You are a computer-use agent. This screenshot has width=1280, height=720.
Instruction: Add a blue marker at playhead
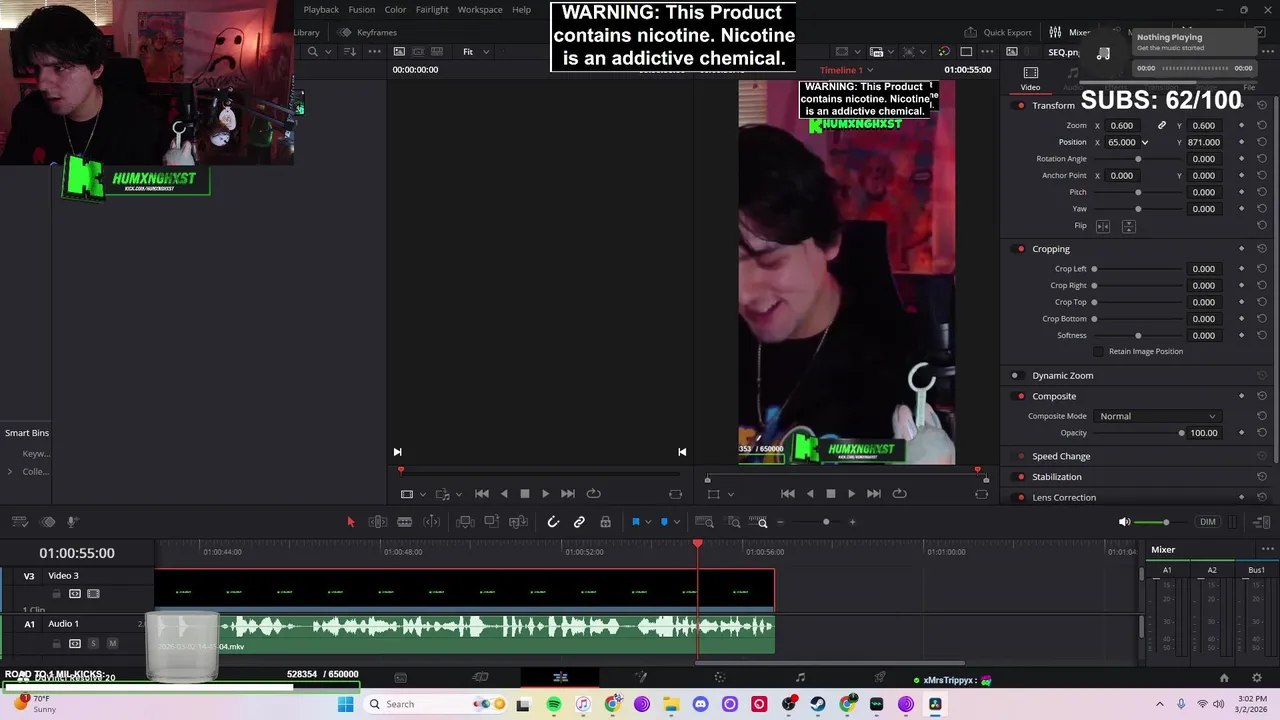(664, 522)
